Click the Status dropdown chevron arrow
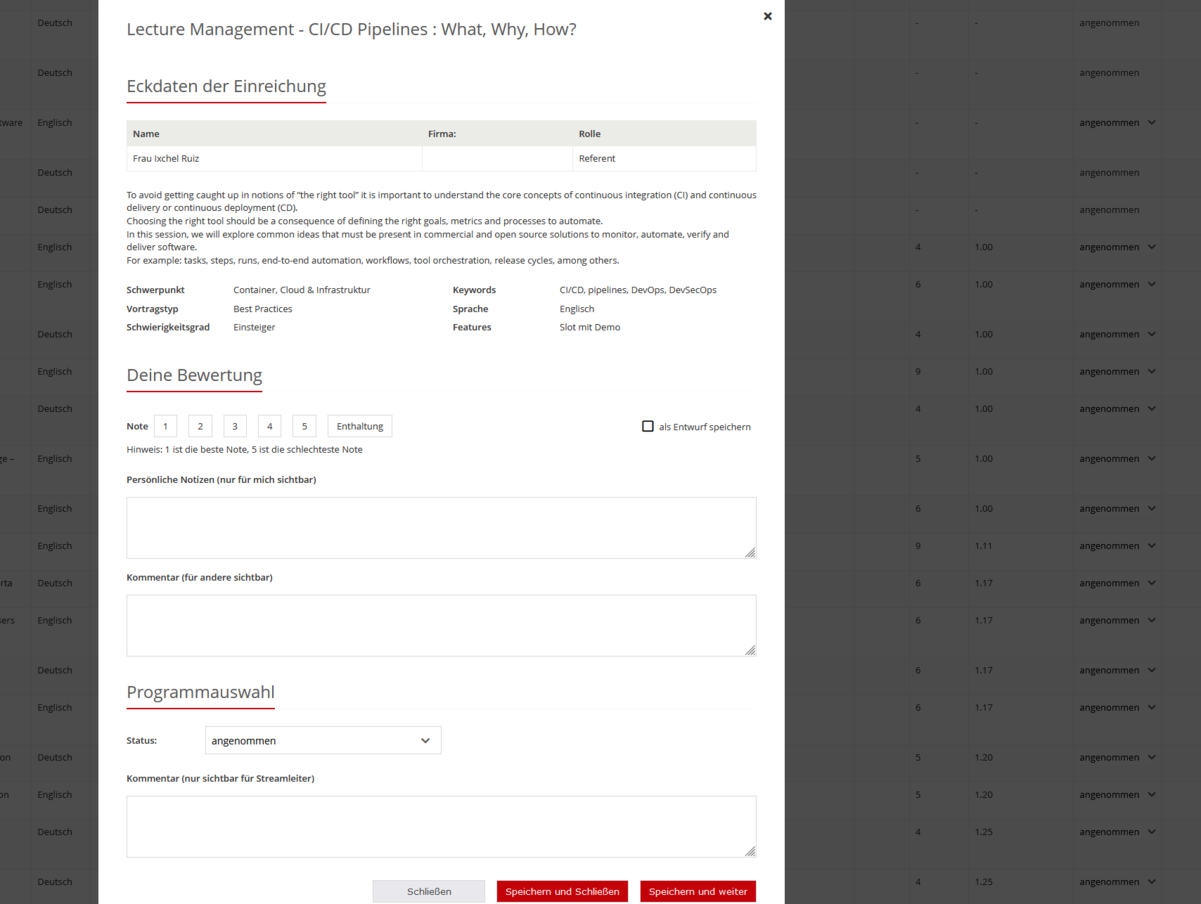The height and width of the screenshot is (904, 1201). click(425, 741)
